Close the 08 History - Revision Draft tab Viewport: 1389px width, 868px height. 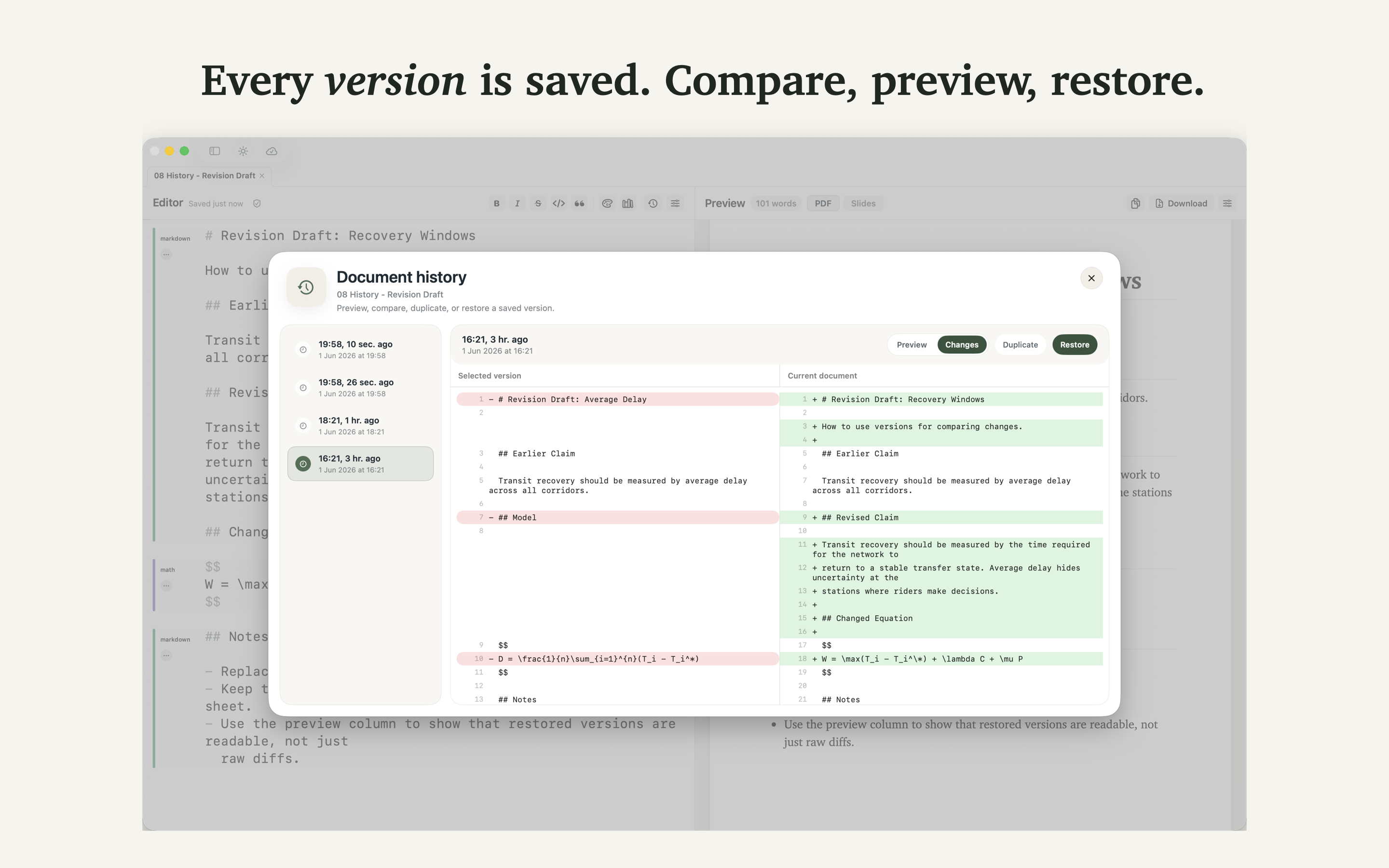point(262,176)
